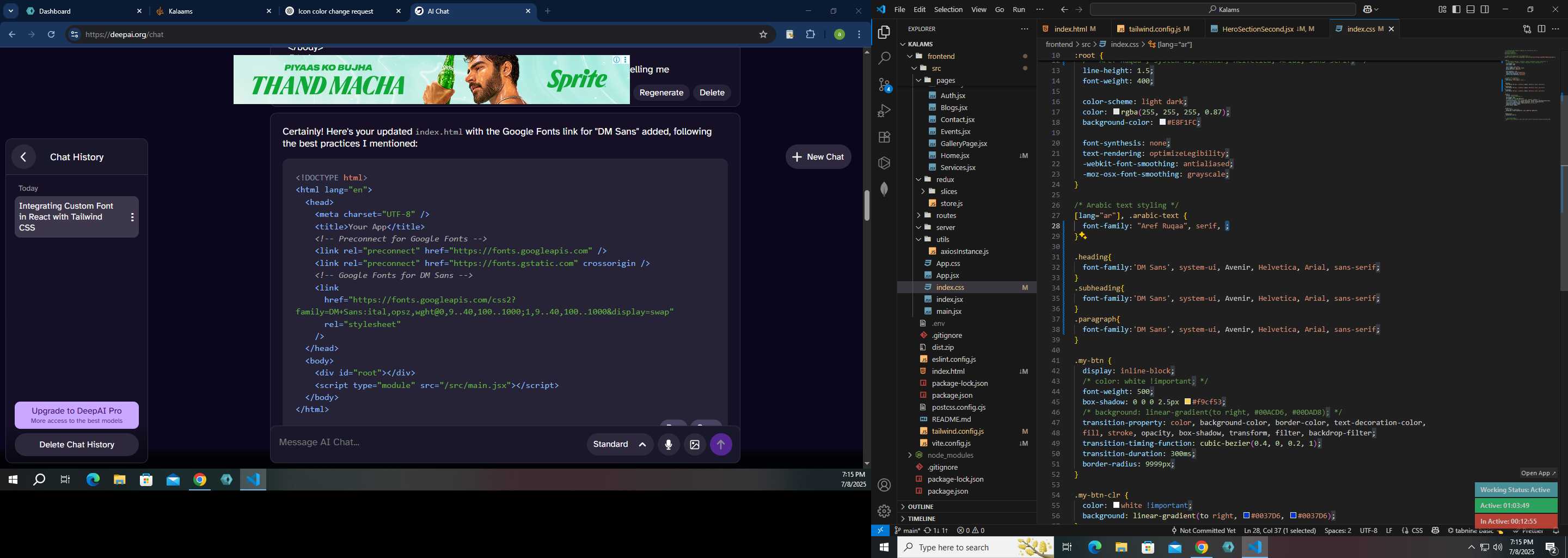Image resolution: width=1568 pixels, height=558 pixels.
Task: Click the Customize Layout icon in VS Code
Action: point(1443,10)
